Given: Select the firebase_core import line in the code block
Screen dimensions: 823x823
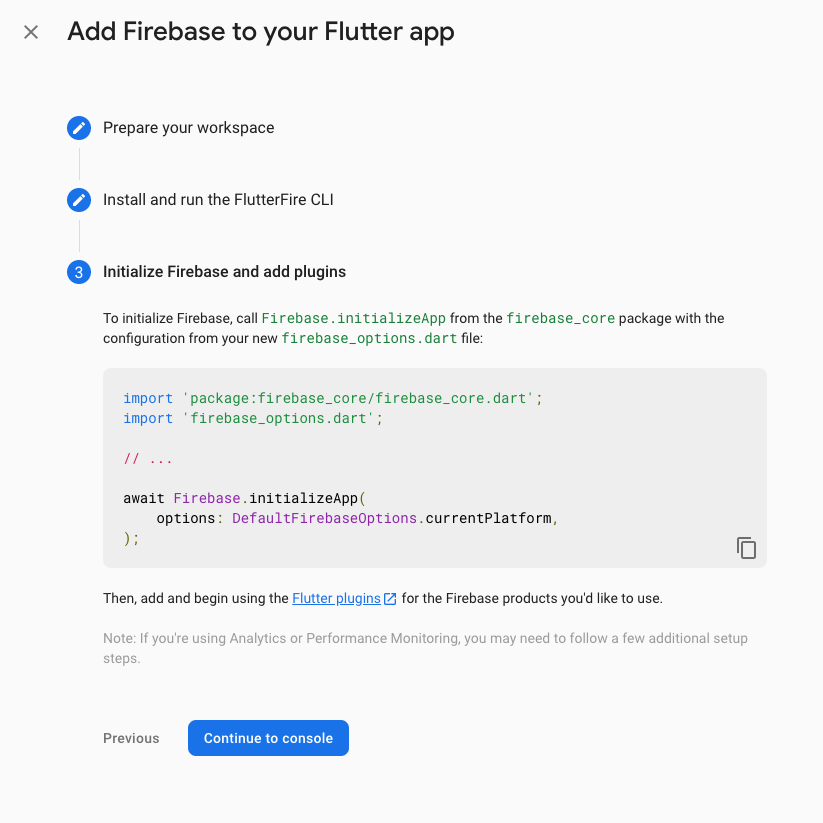Looking at the screenshot, I should click(330, 397).
